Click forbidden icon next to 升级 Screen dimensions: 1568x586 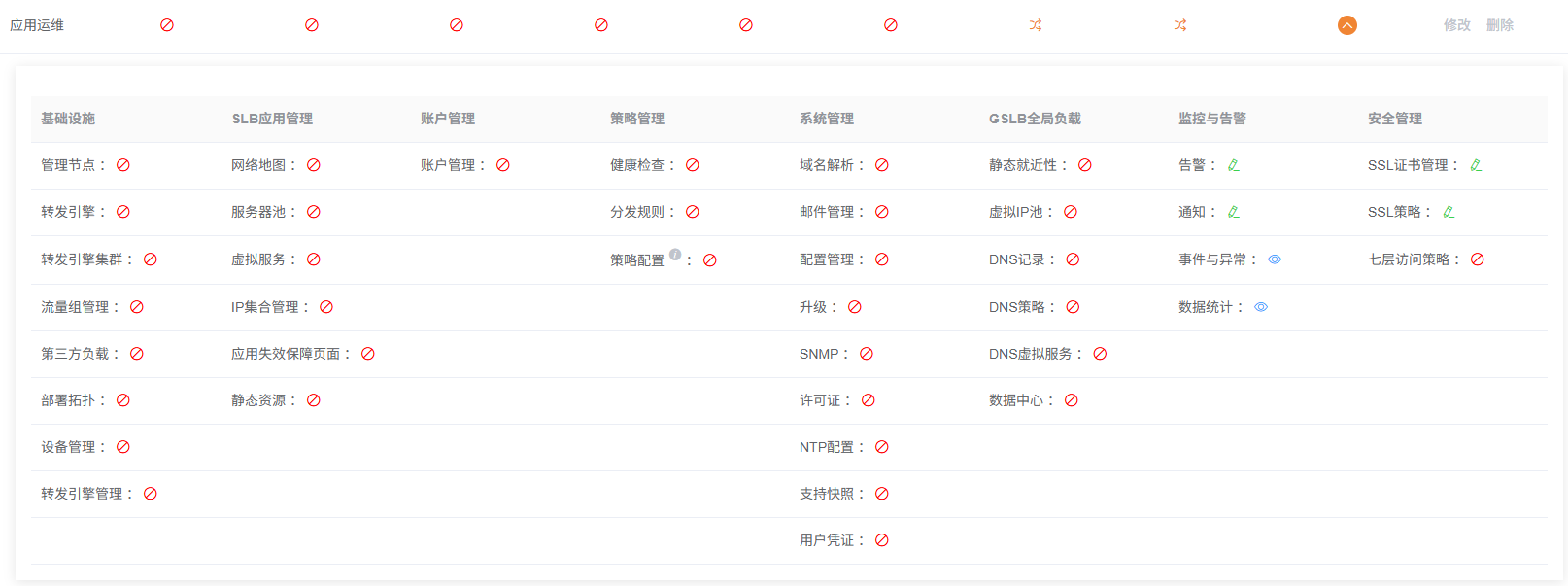855,307
